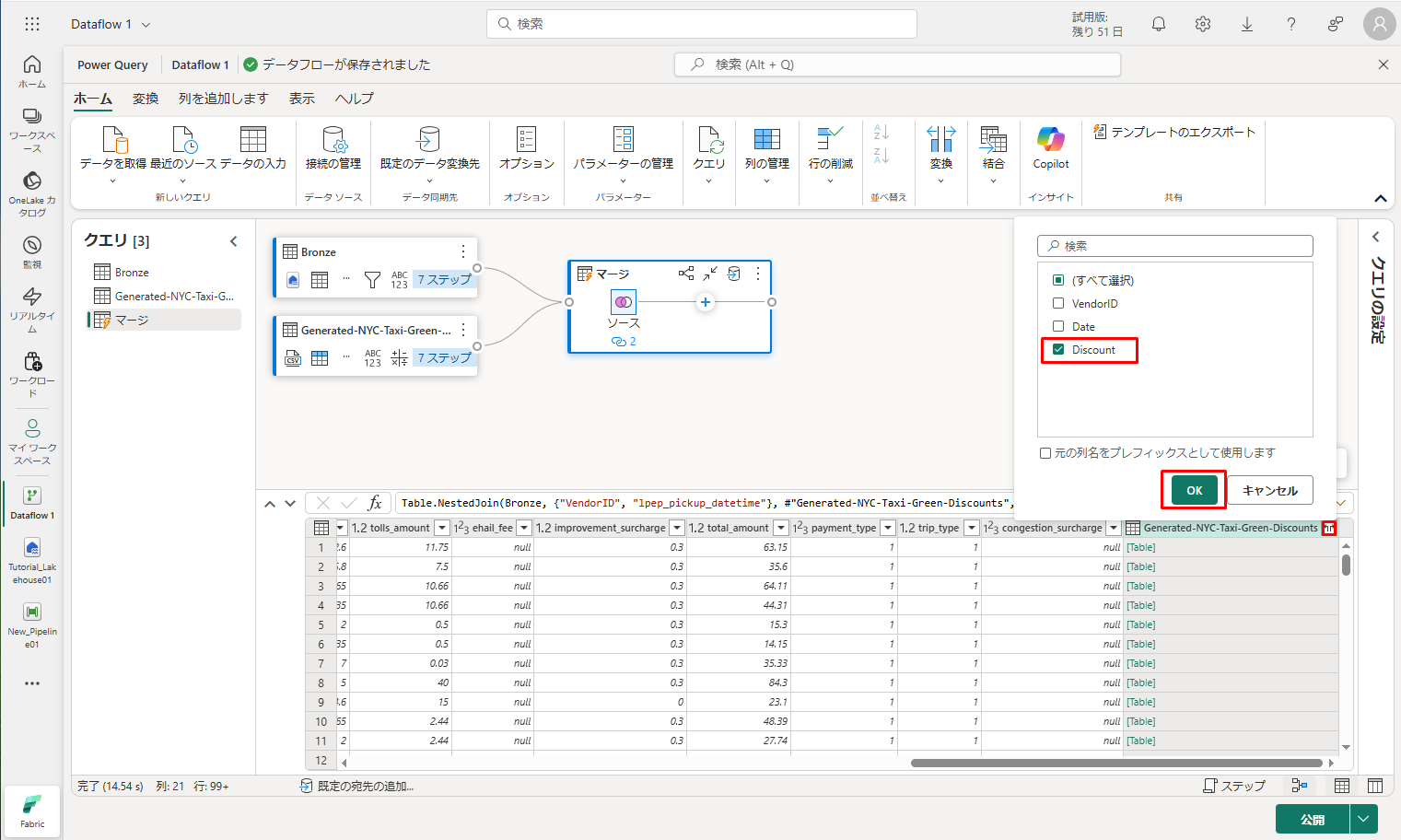
Task: Switch to the 変換 ribbon tab
Action: pos(146,99)
